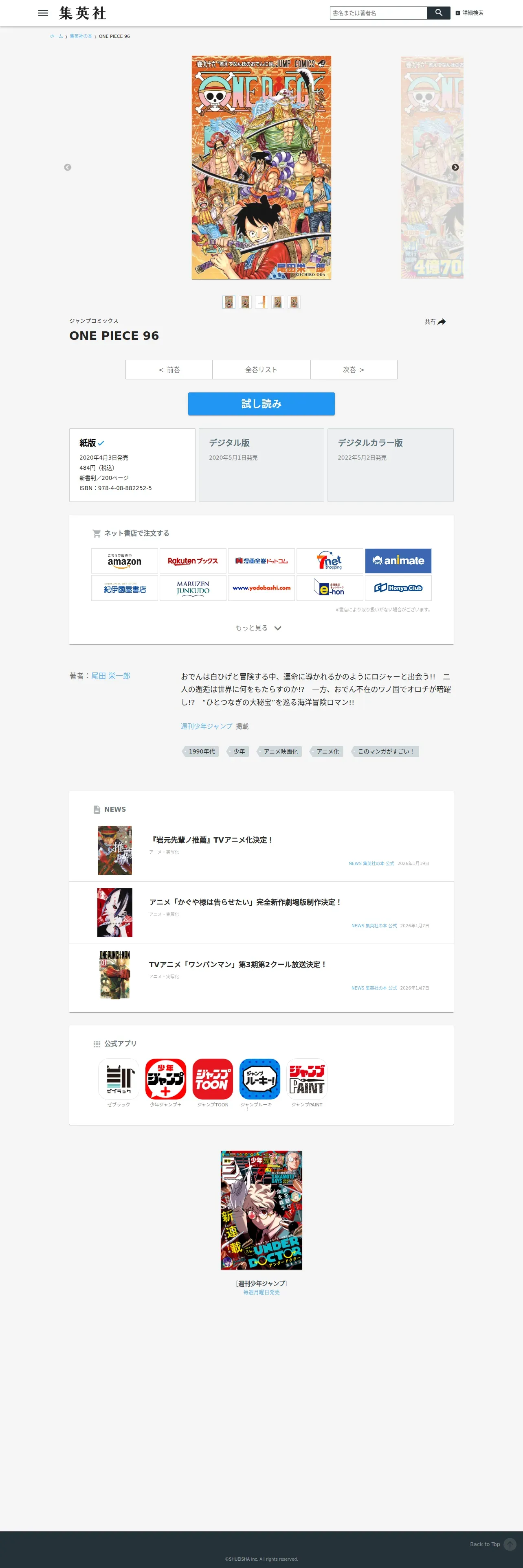
Task: Open 全巻リスト all volumes list
Action: (261, 370)
